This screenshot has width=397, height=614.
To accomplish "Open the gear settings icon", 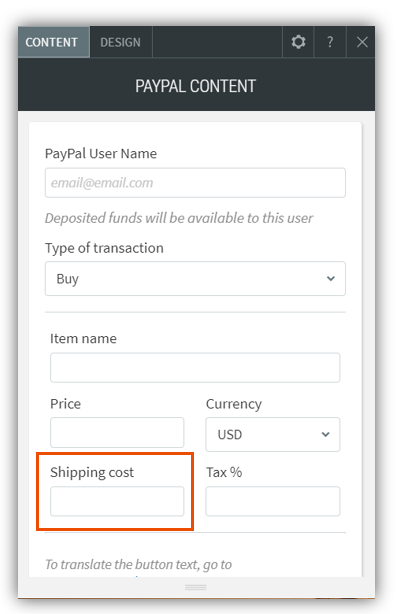I will pos(298,42).
